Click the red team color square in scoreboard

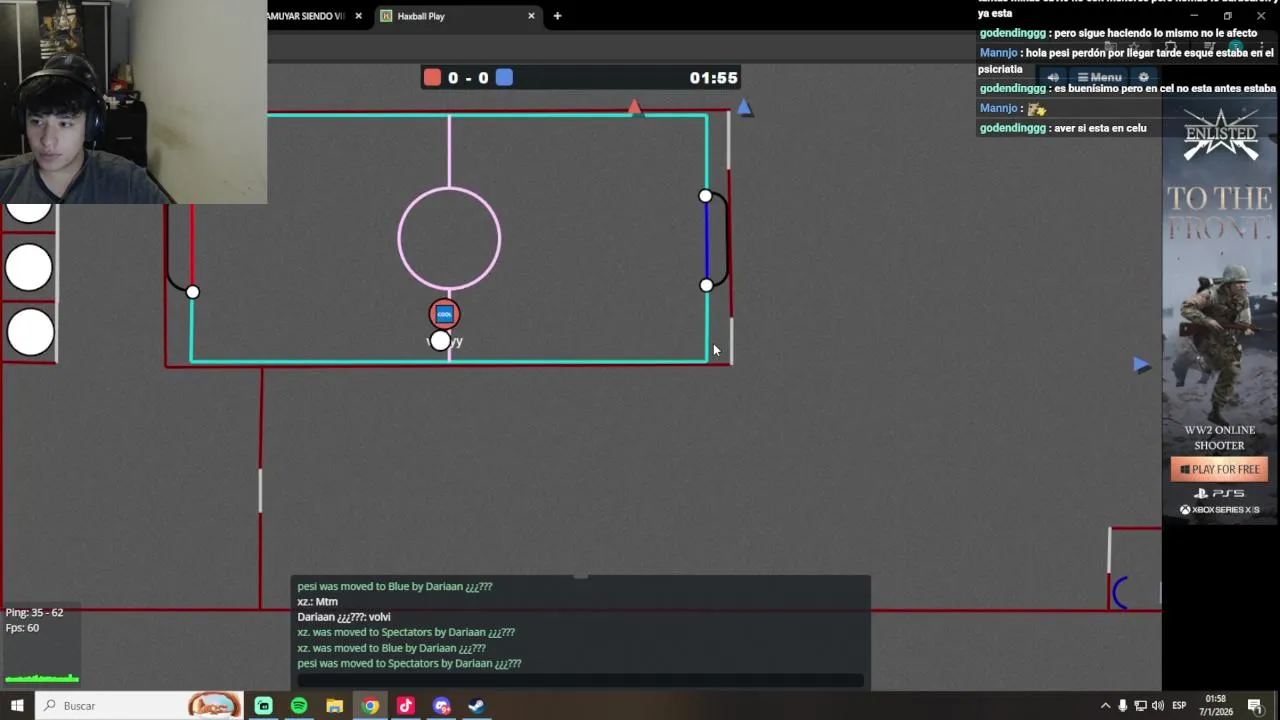point(432,78)
